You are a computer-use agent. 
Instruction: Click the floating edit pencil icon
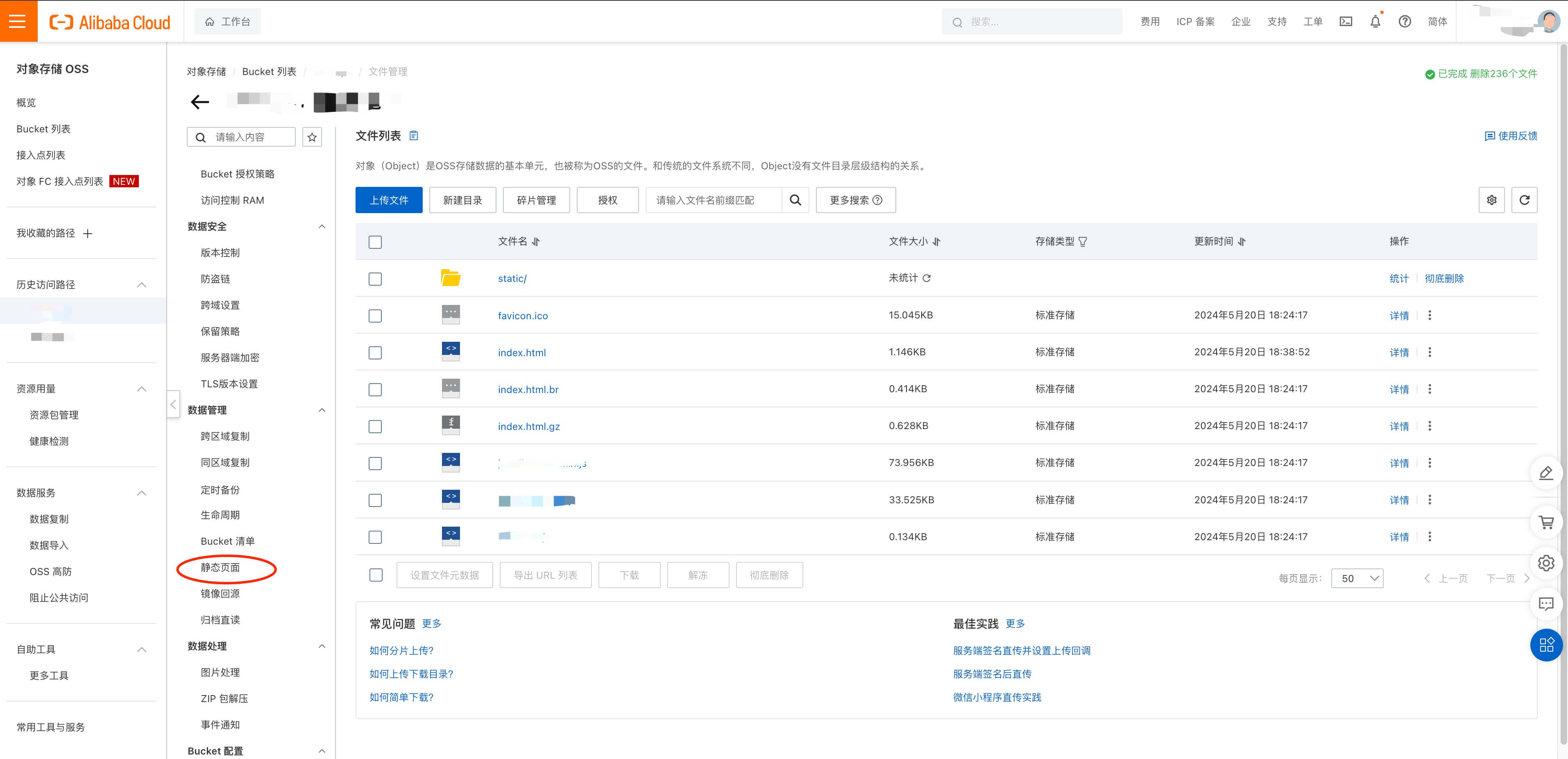click(x=1546, y=473)
